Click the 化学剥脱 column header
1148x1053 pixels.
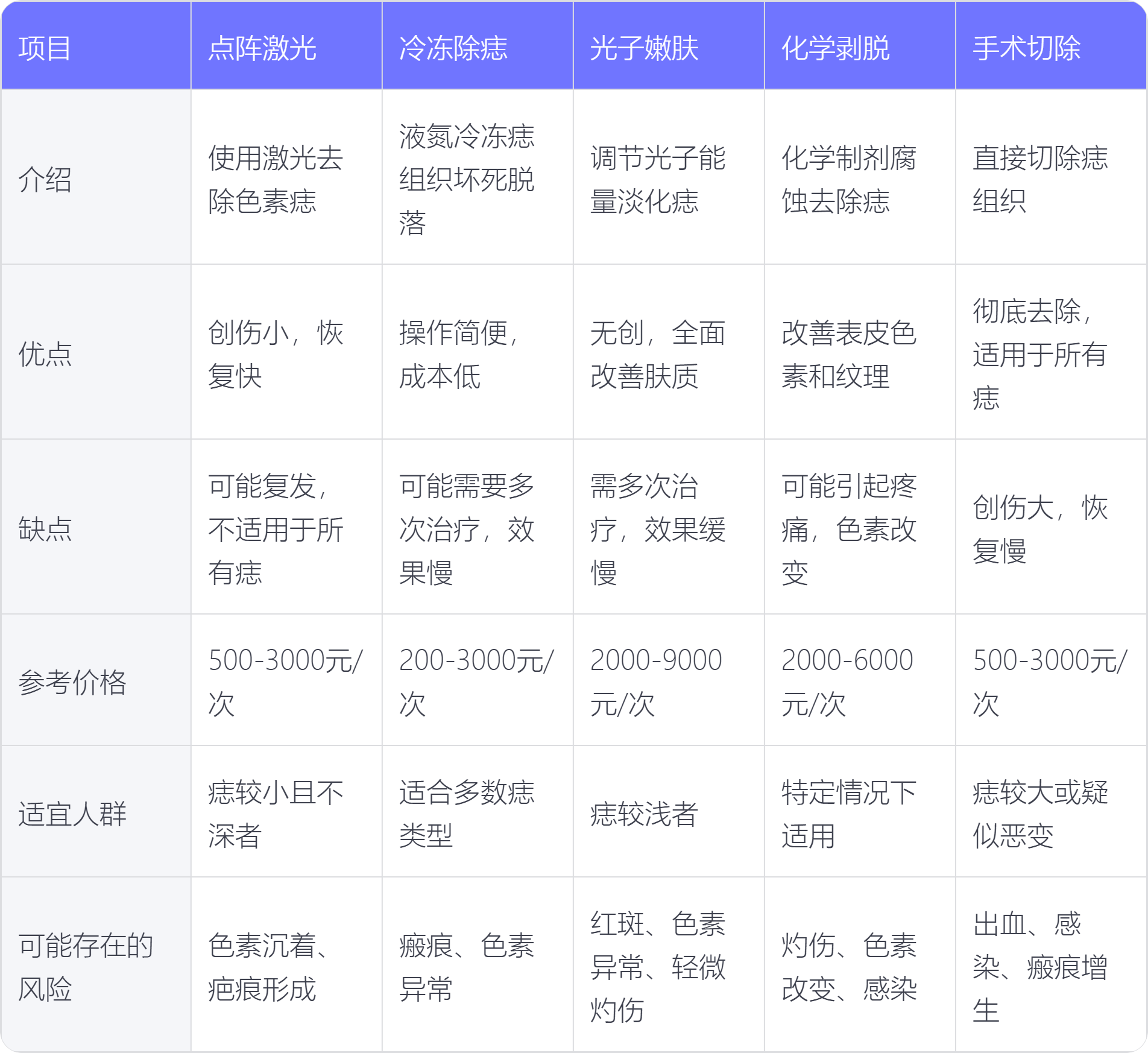[836, 48]
